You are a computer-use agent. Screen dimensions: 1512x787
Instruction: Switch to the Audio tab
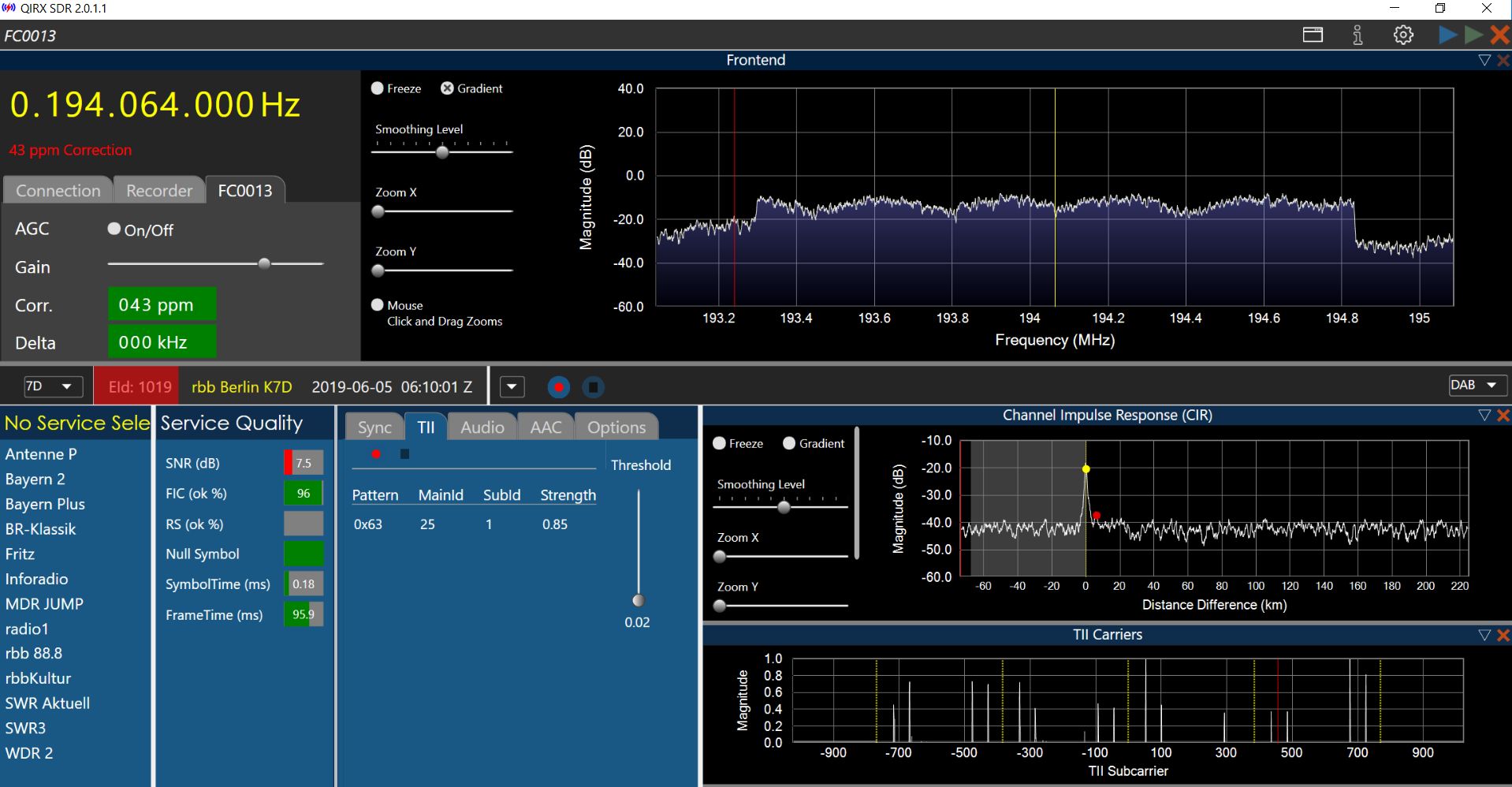[482, 427]
